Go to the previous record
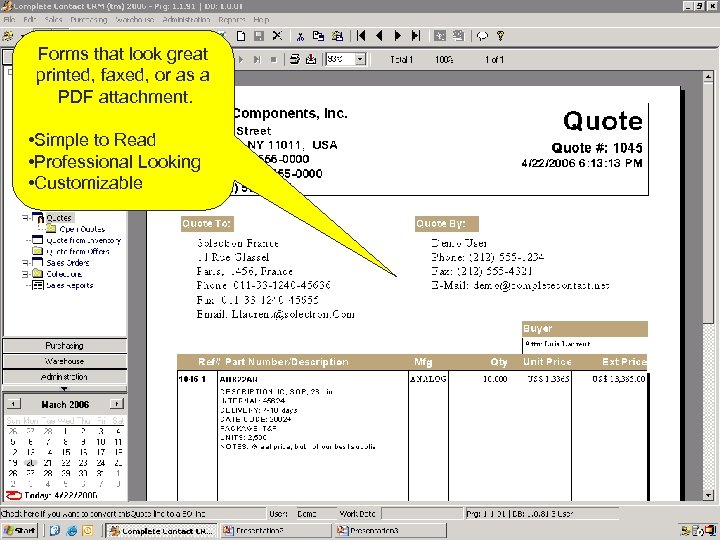 coord(379,36)
